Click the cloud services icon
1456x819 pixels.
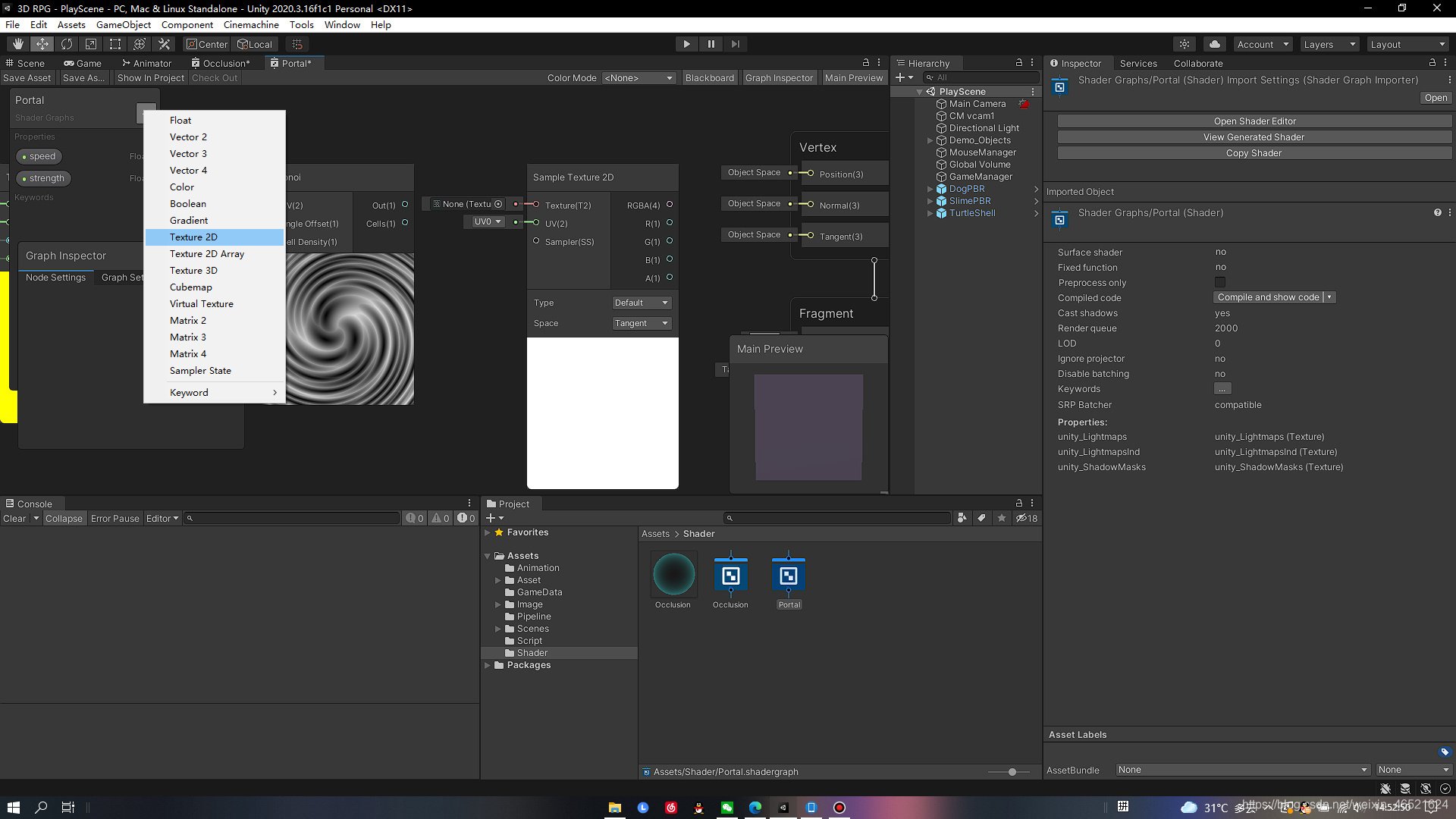1214,44
